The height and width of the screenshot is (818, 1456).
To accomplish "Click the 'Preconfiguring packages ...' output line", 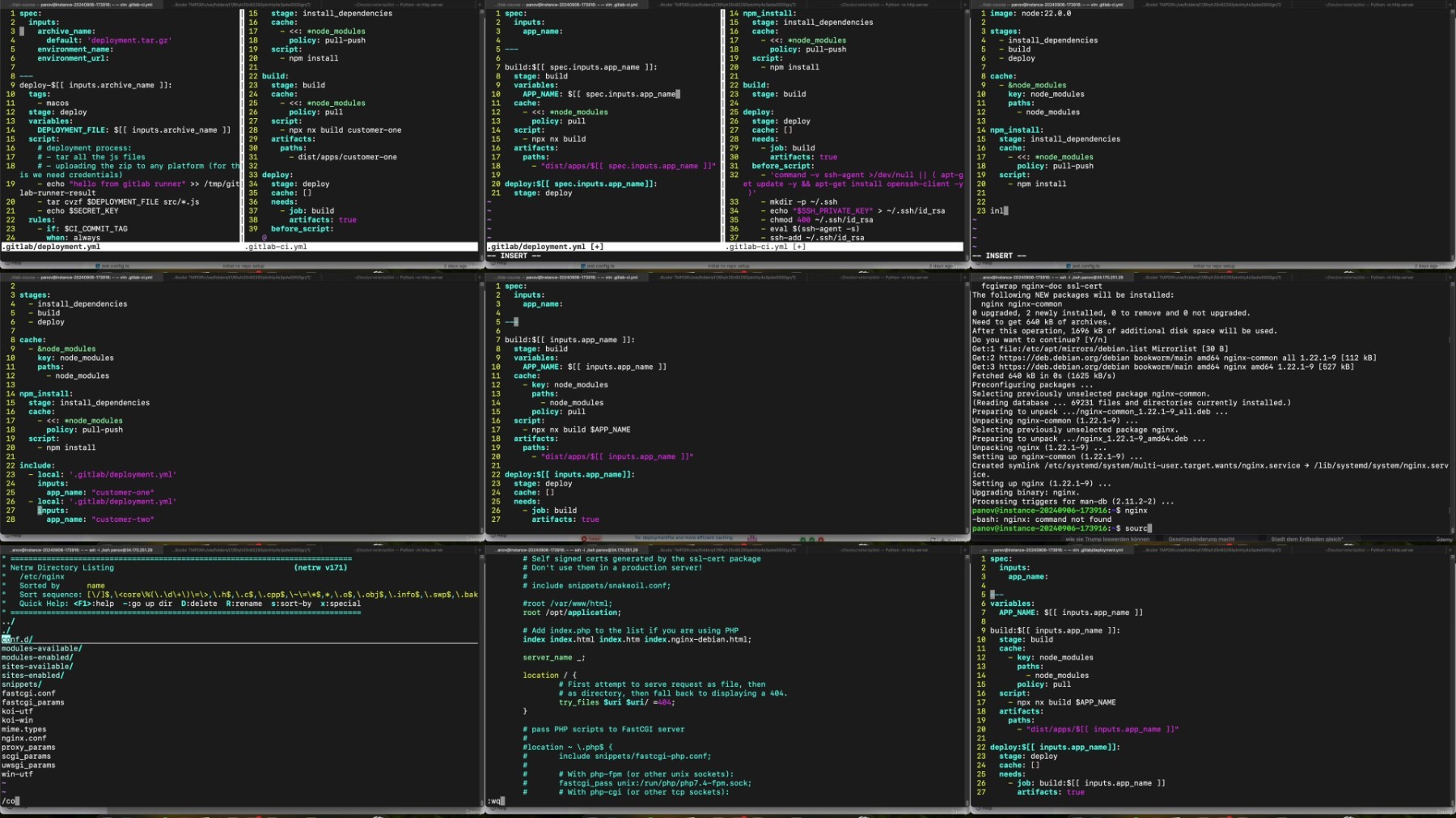I will (x=1033, y=384).
